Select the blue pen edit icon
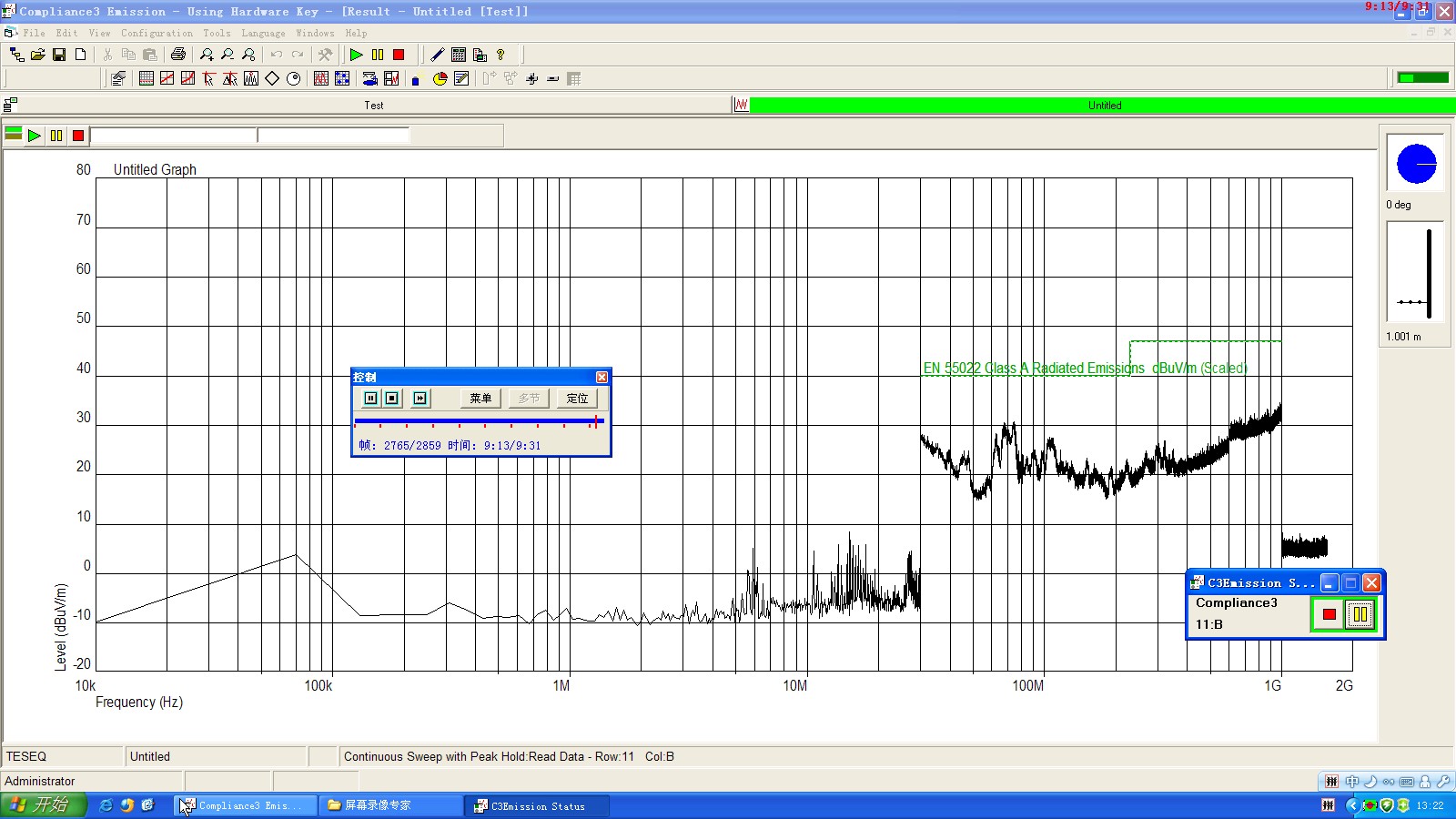 coord(438,55)
